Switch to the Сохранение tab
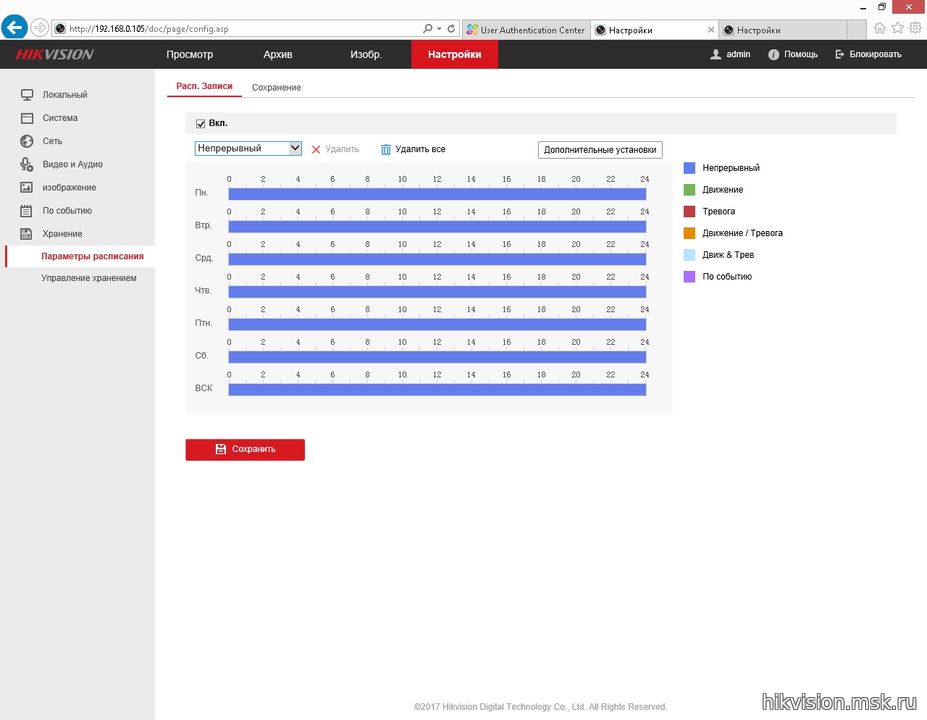This screenshot has width=927, height=720. 277,87
